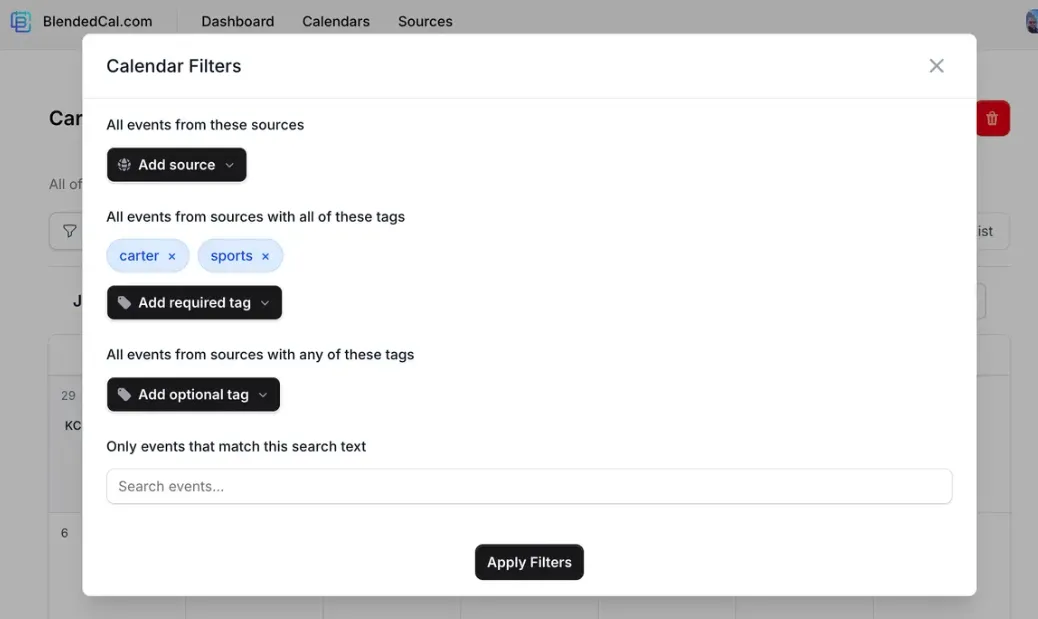
Task: Focus the Search events text field
Action: pos(529,487)
